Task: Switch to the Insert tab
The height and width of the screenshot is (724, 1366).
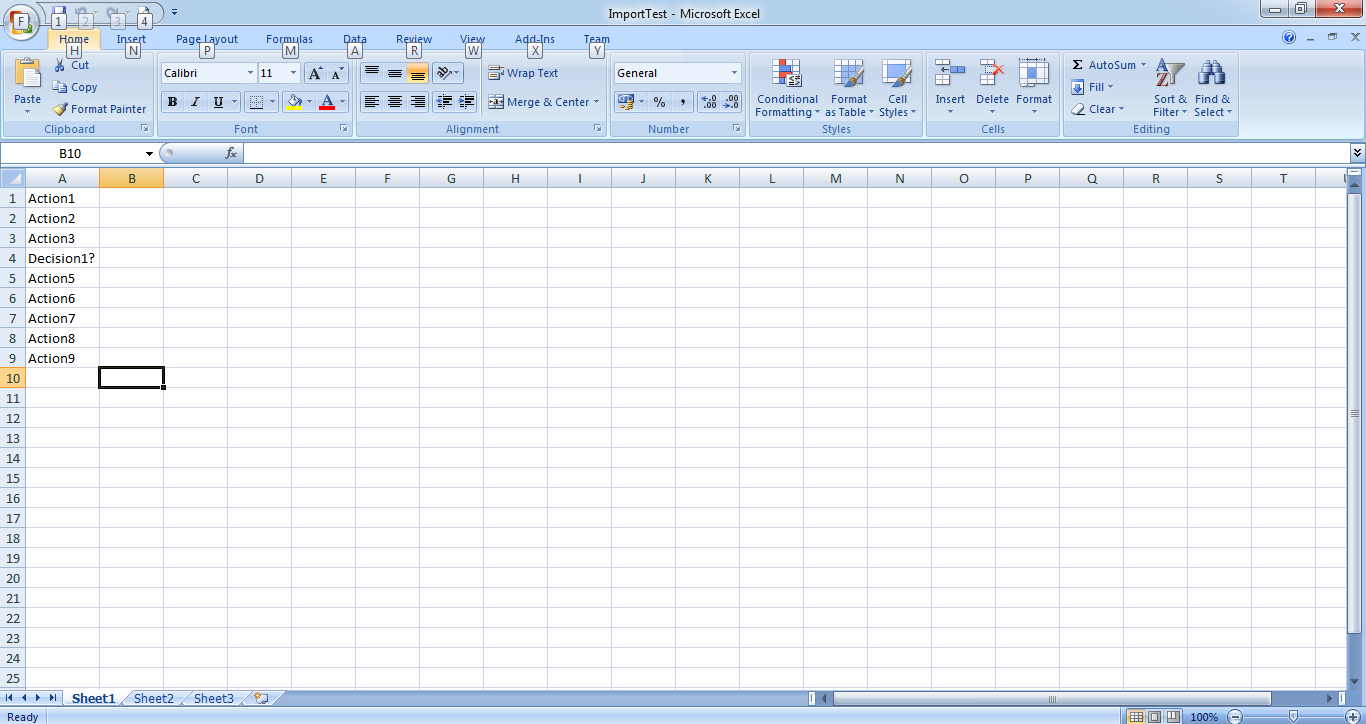Action: (131, 39)
